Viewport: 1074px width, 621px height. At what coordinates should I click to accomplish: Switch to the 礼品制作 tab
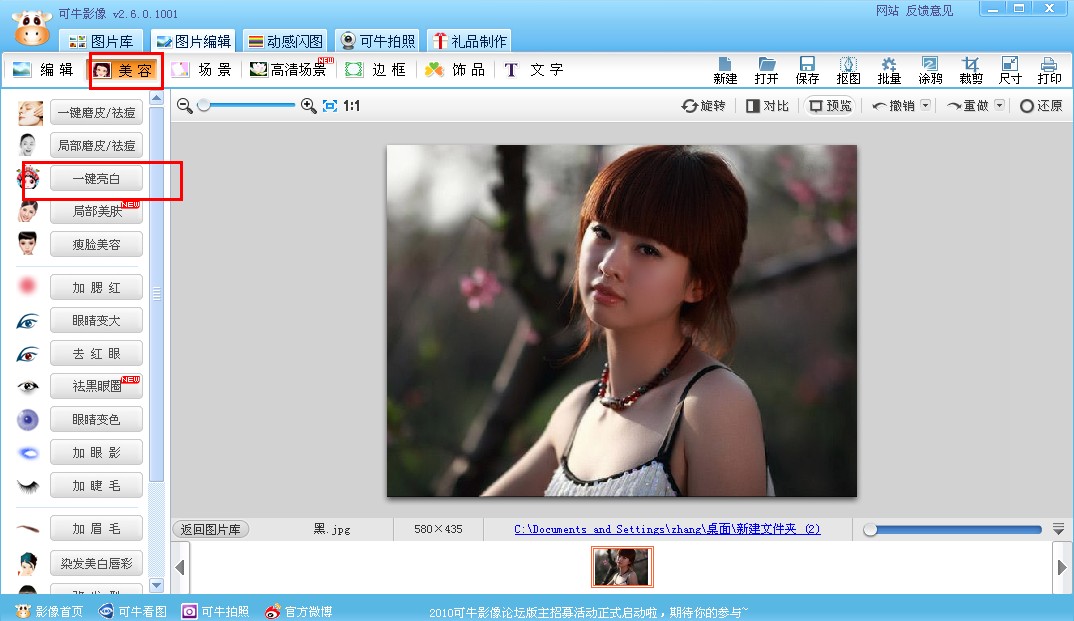(470, 41)
